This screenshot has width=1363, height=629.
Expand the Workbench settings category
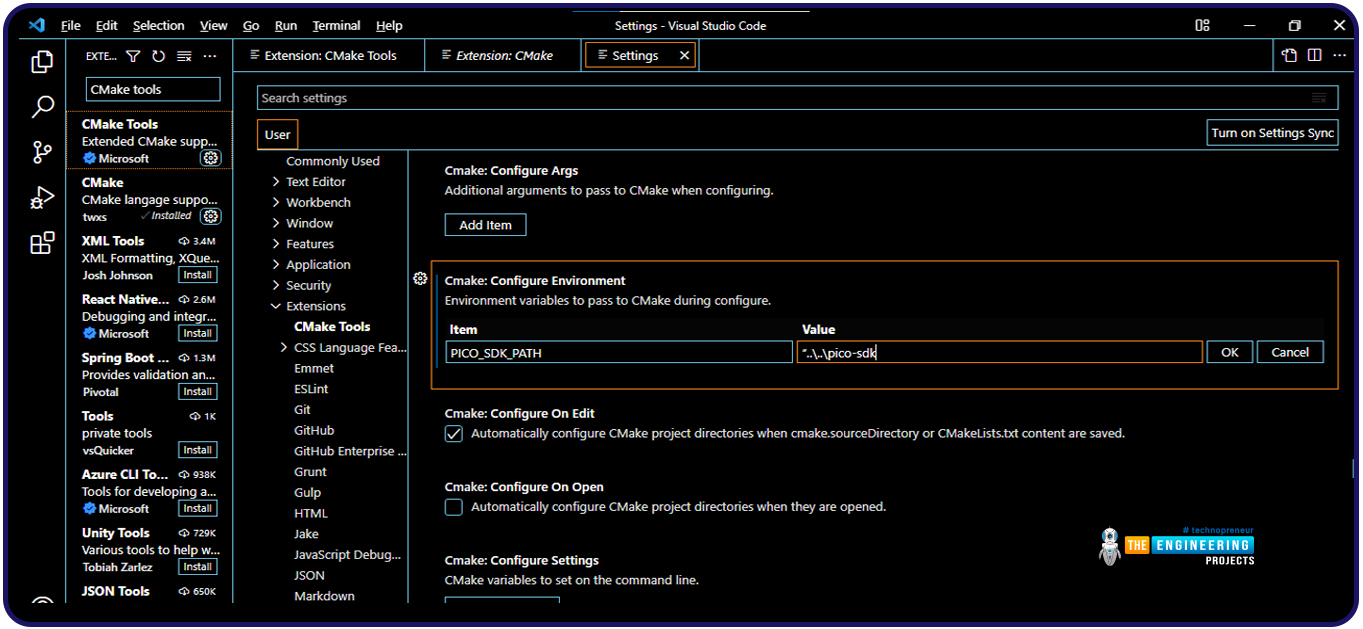point(276,202)
